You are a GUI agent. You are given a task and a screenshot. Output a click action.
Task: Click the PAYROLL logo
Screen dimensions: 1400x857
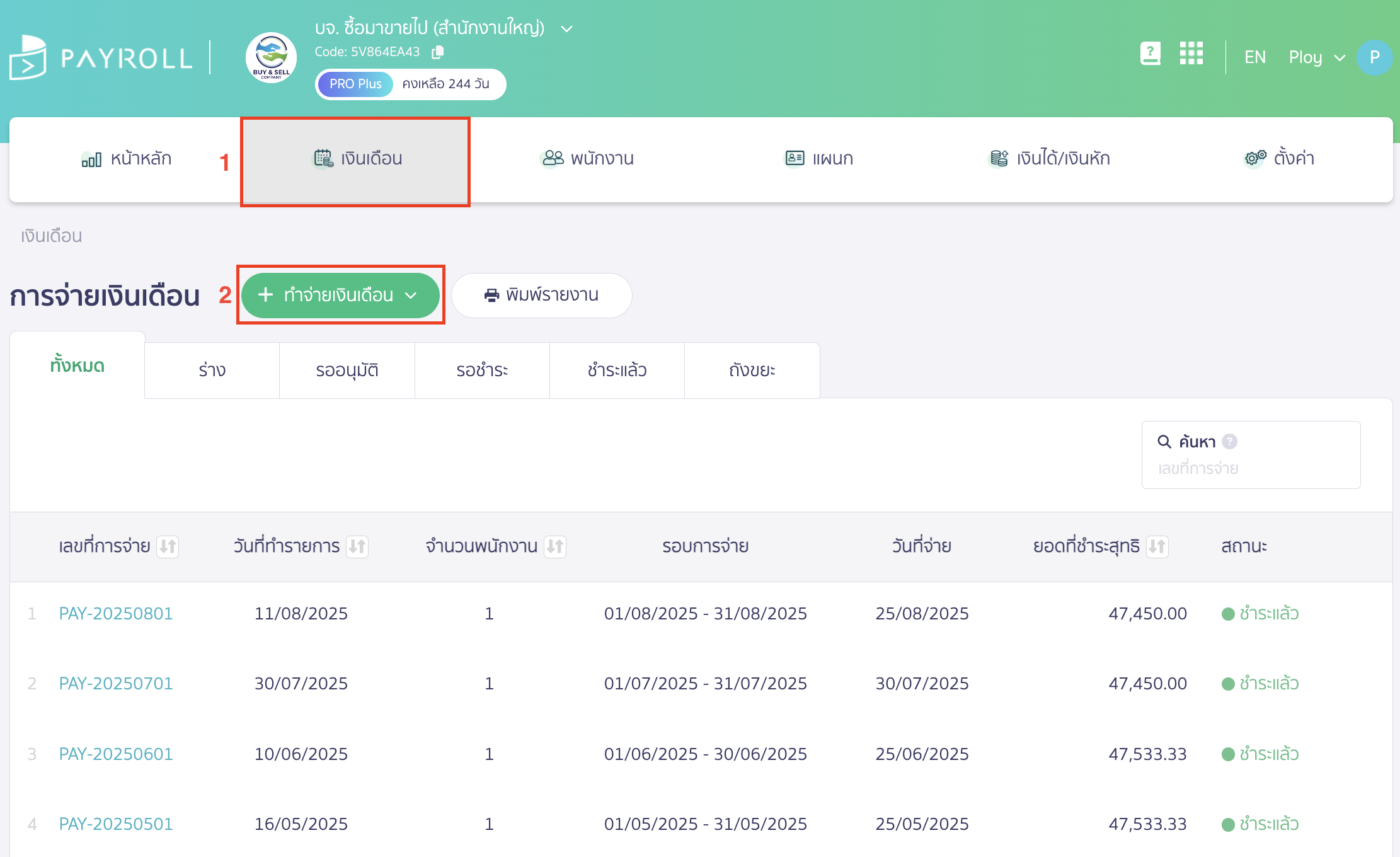[101, 58]
